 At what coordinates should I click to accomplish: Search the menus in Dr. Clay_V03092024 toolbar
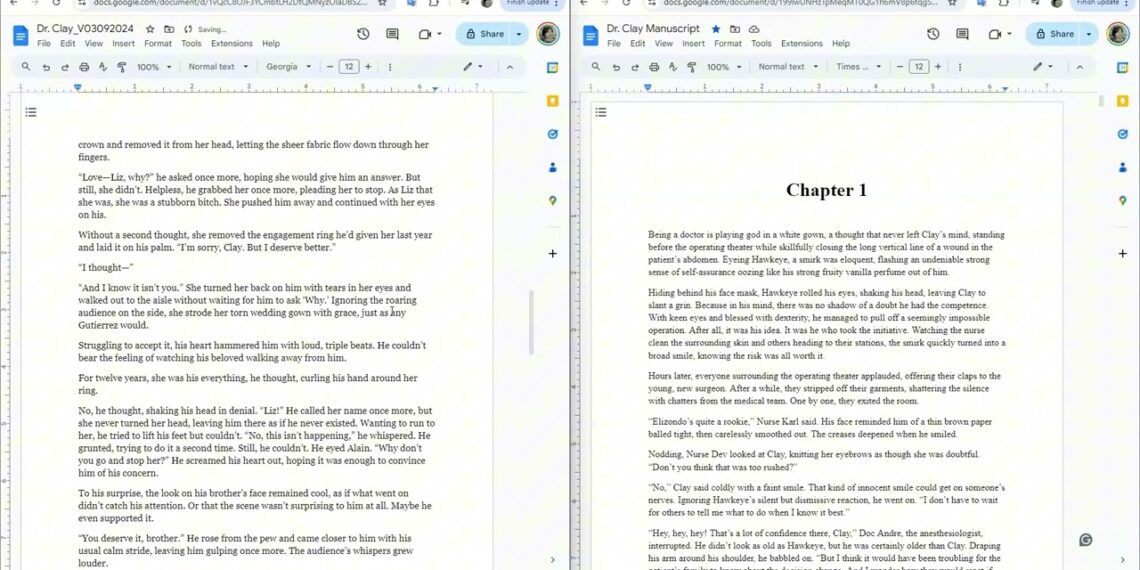26,66
